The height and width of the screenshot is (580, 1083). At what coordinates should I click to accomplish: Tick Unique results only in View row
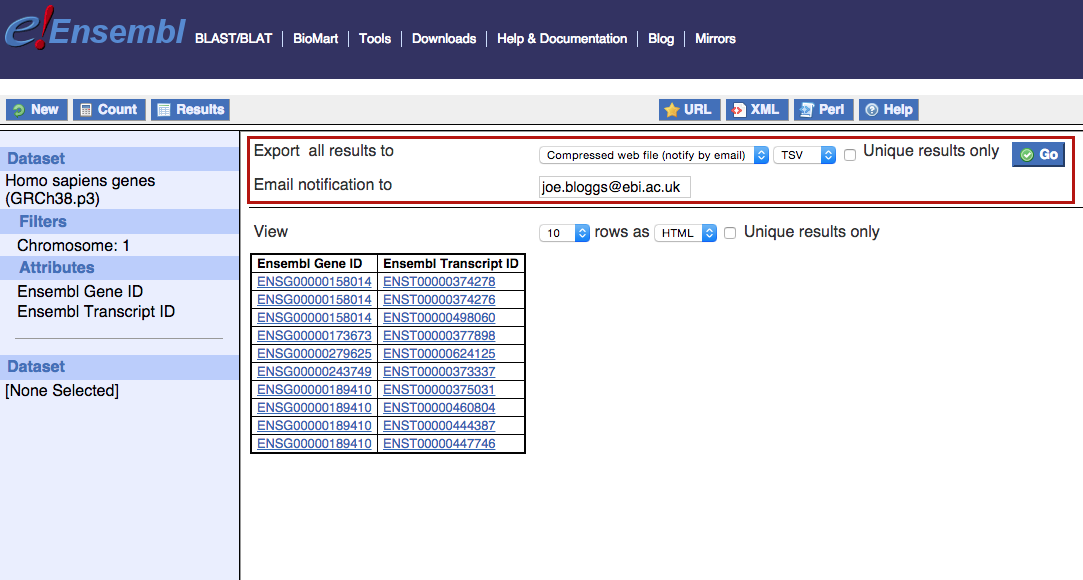point(730,233)
